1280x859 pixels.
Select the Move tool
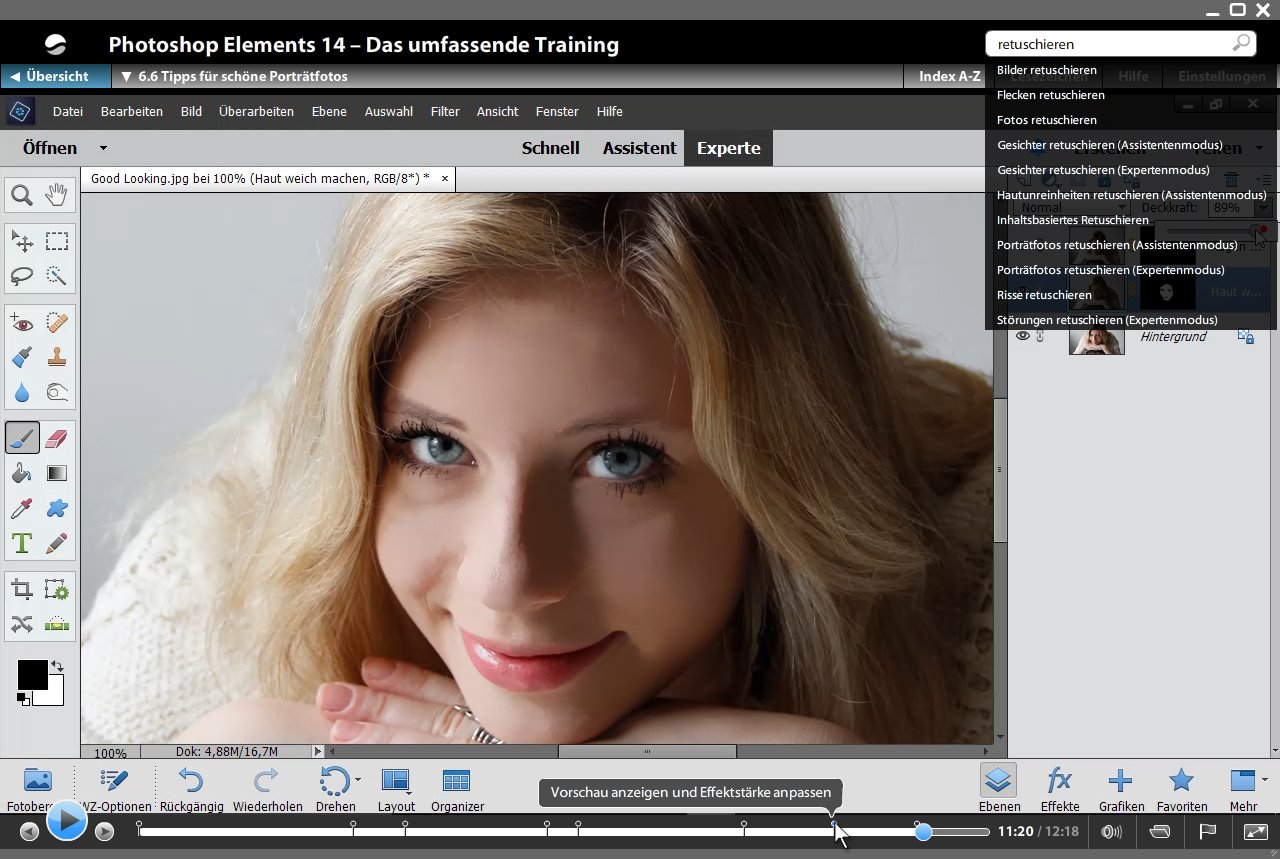tap(22, 242)
